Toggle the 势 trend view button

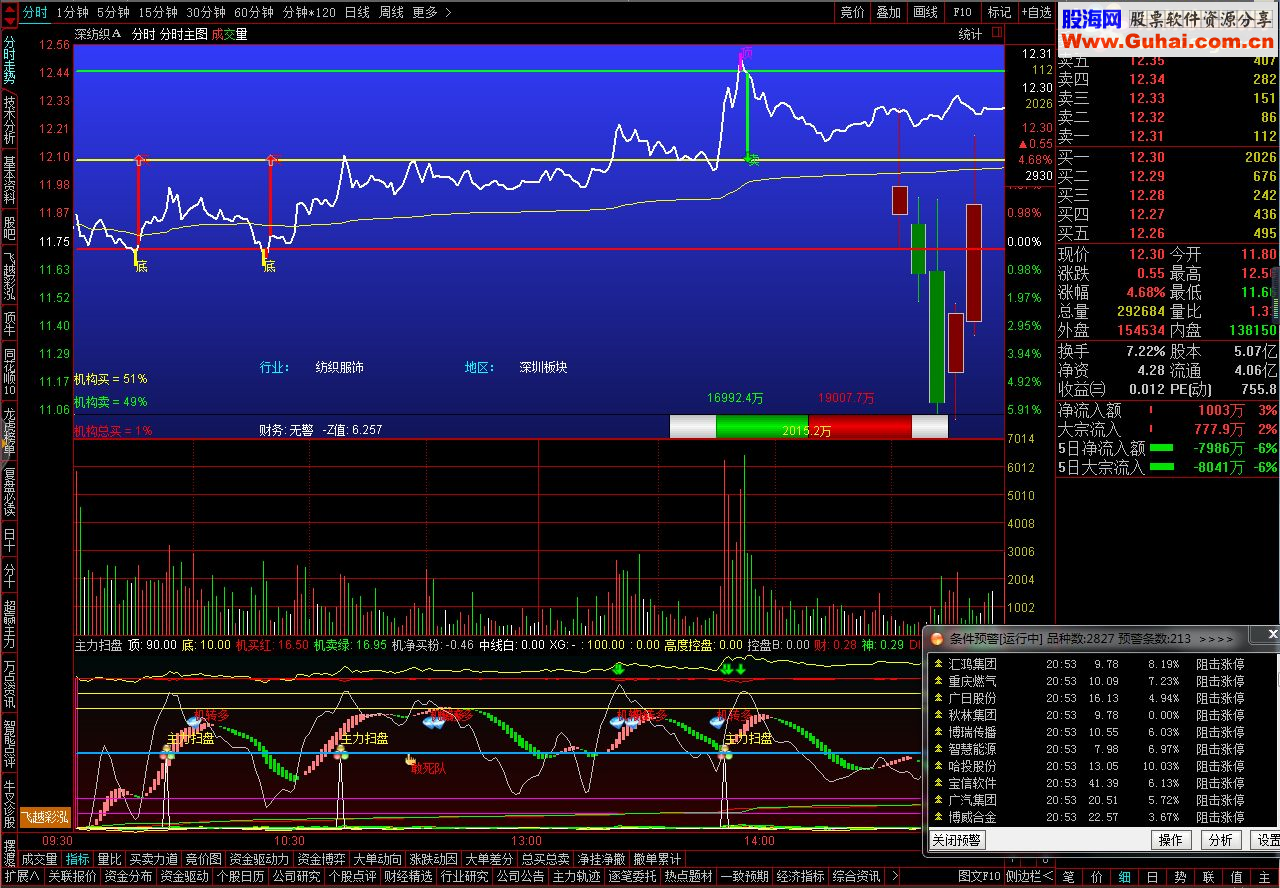pyautogui.click(x=1180, y=876)
